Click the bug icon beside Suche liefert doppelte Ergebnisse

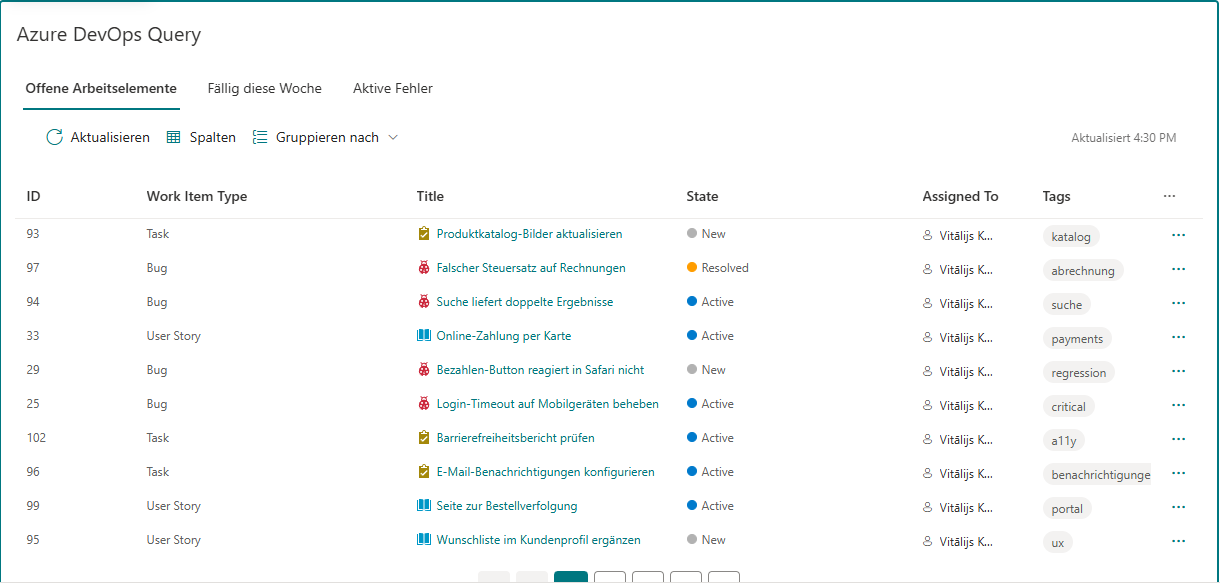click(x=424, y=302)
